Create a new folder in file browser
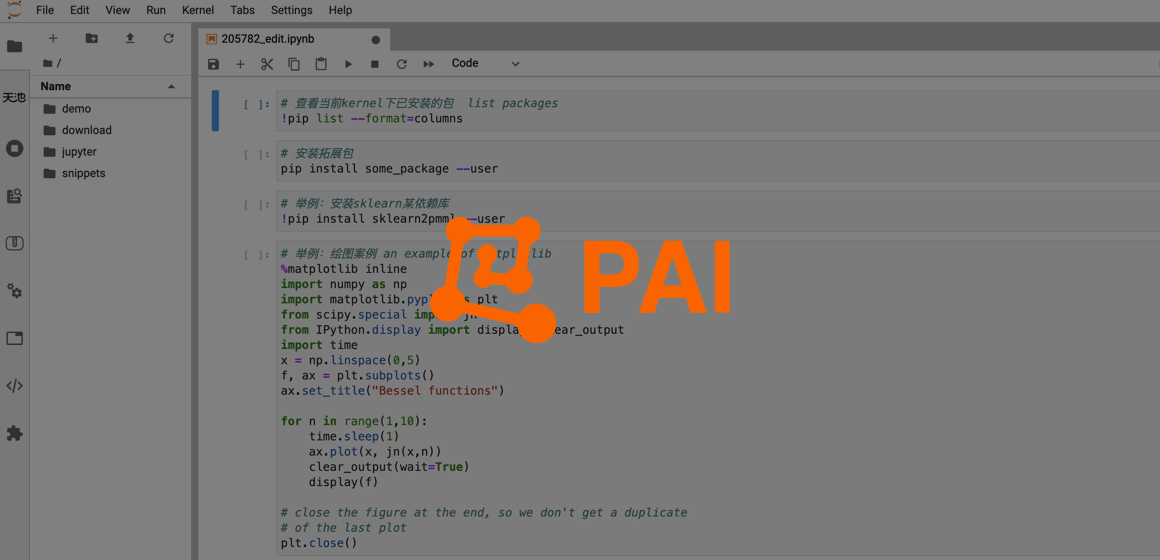 click(x=92, y=38)
